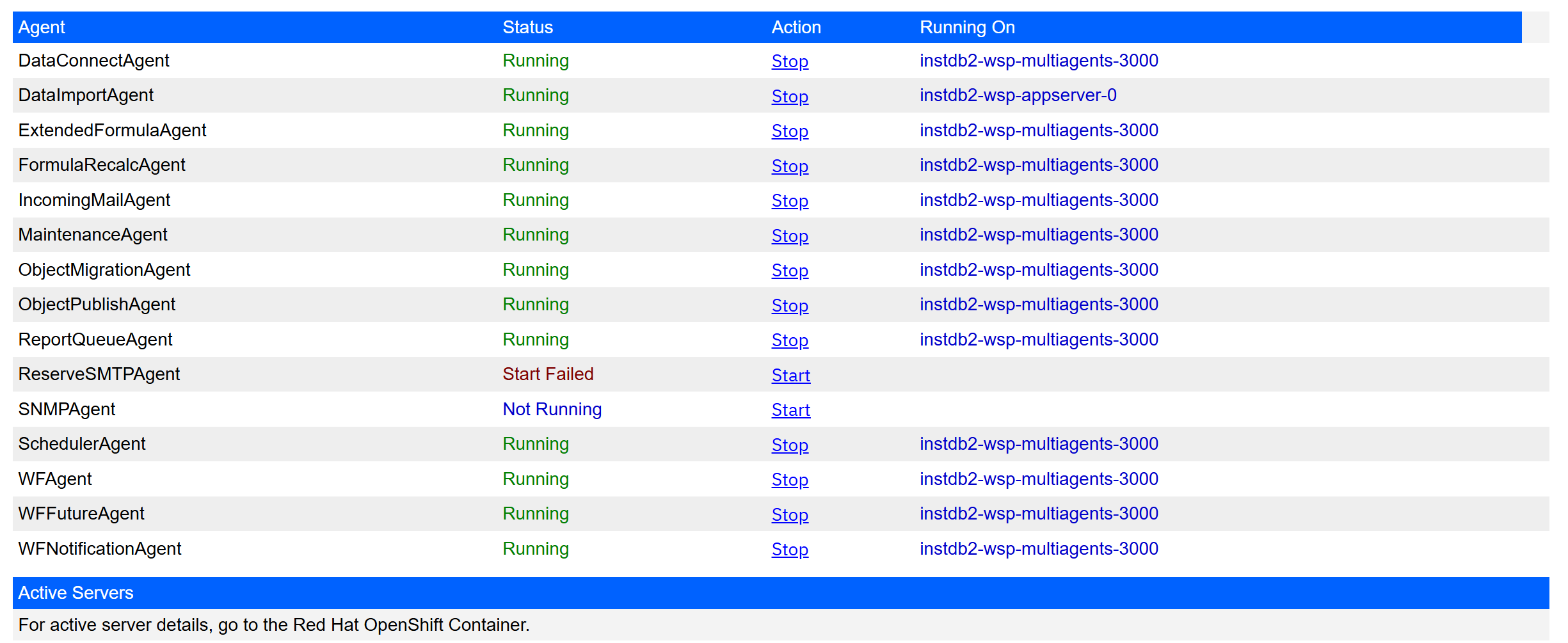Select the MaintenanceAgent name
1568x643 pixels.
(93, 235)
